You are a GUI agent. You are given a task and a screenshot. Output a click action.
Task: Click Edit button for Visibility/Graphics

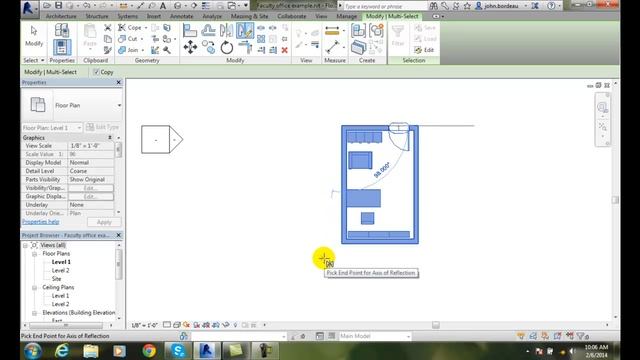point(91,188)
